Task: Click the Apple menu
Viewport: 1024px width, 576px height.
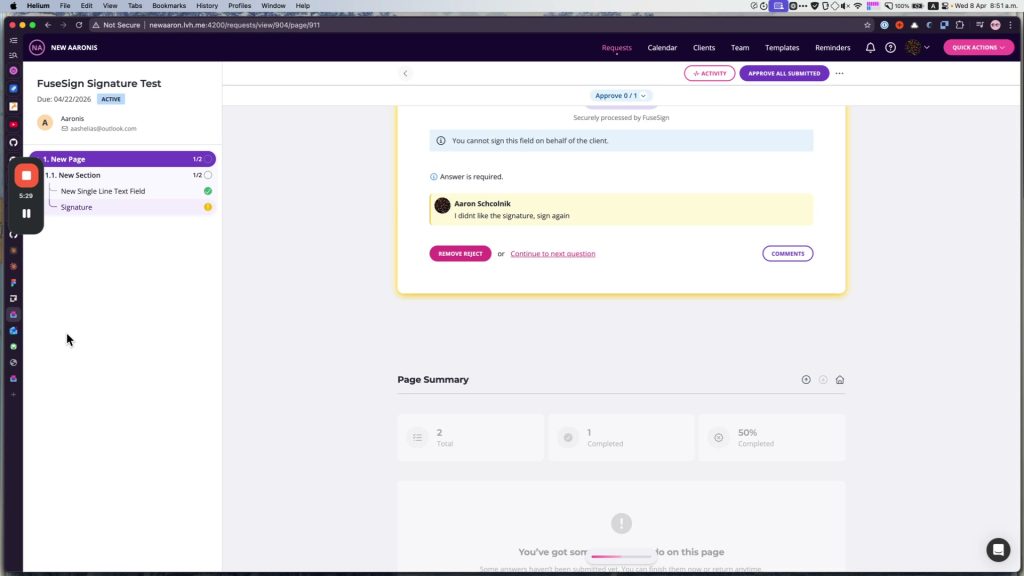Action: point(13,5)
